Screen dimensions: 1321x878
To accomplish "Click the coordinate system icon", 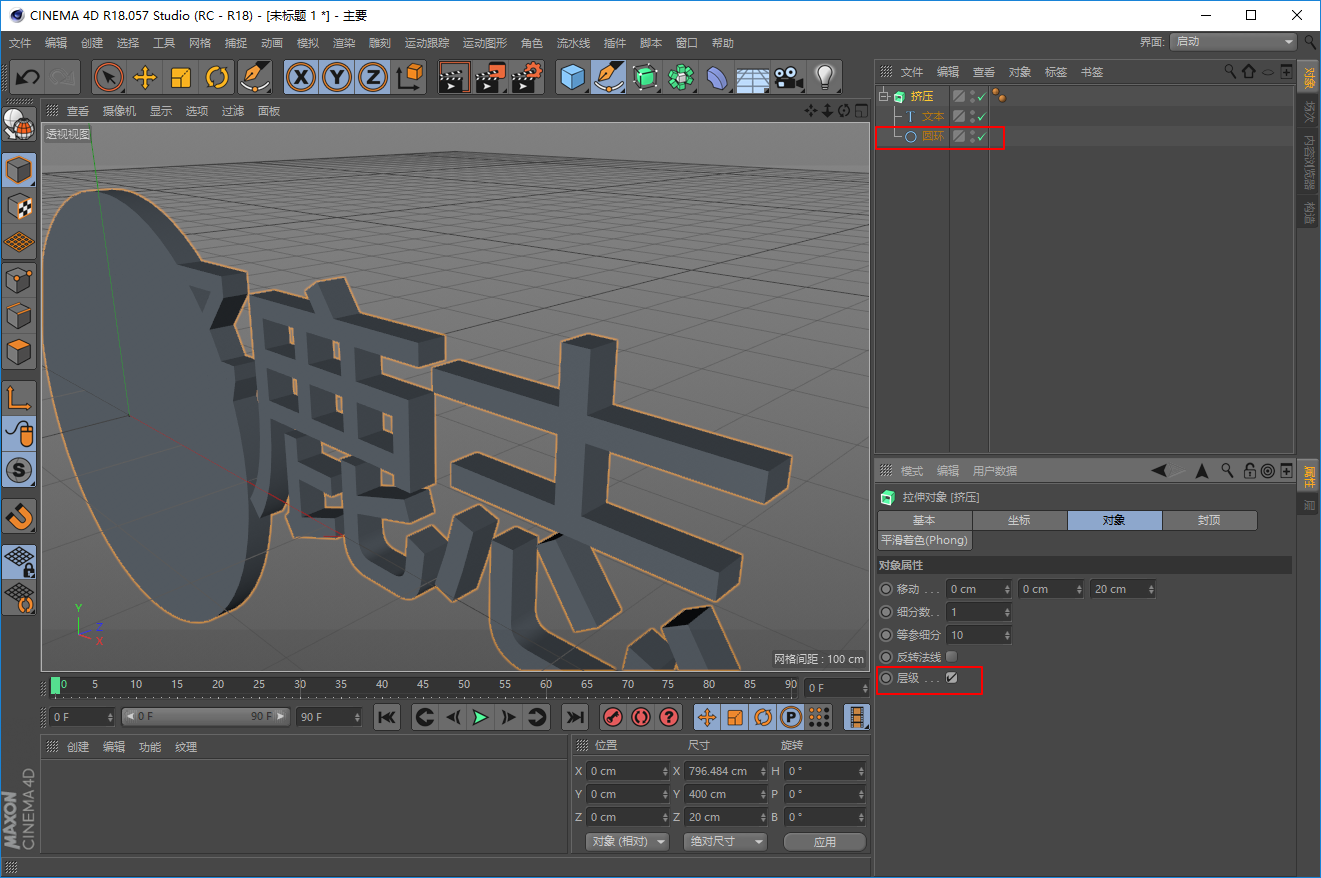I will (409, 77).
